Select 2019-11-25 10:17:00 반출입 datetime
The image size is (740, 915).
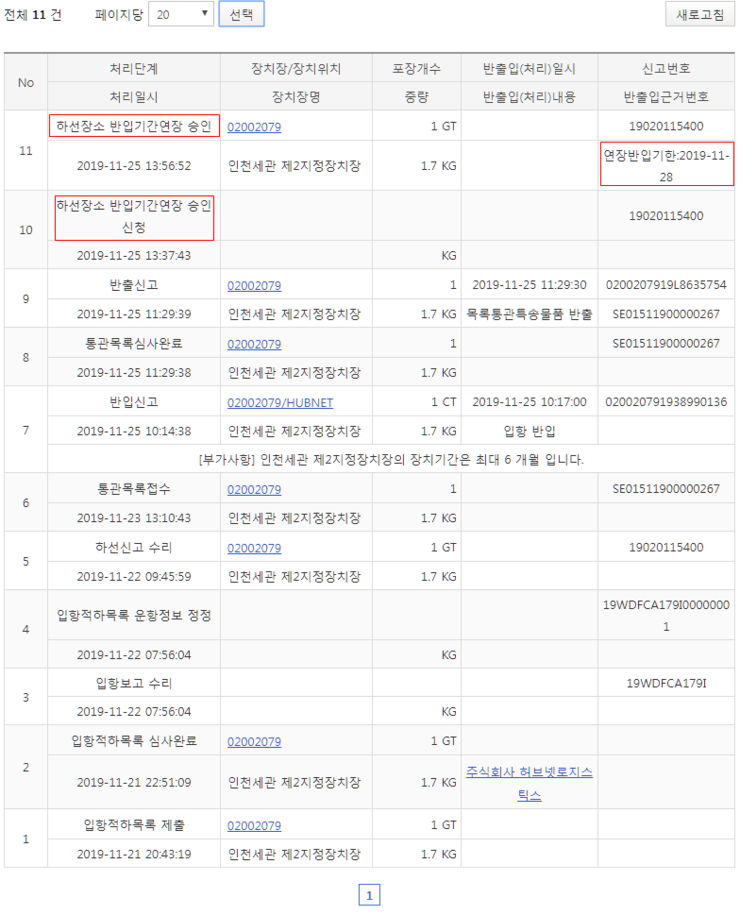click(x=529, y=401)
